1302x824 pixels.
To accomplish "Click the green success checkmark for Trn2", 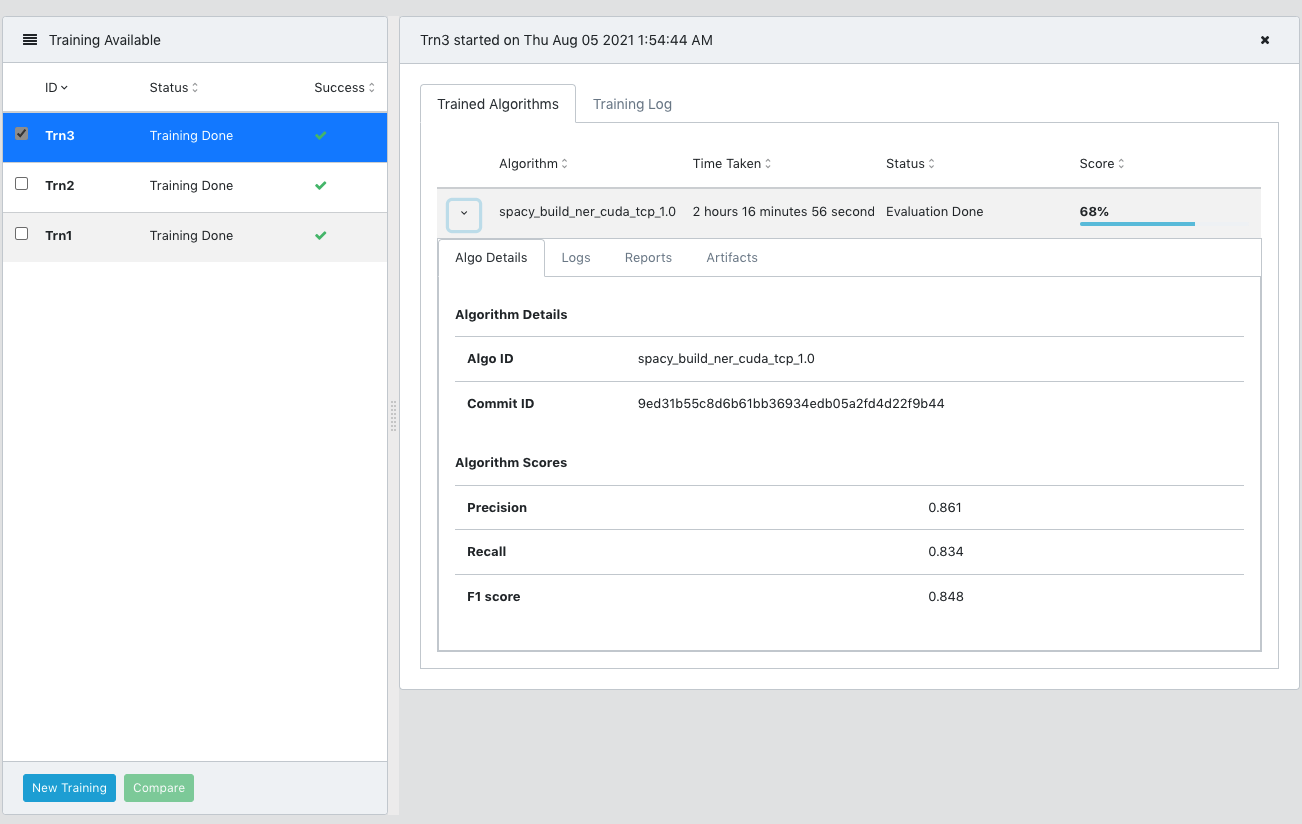I will point(321,186).
